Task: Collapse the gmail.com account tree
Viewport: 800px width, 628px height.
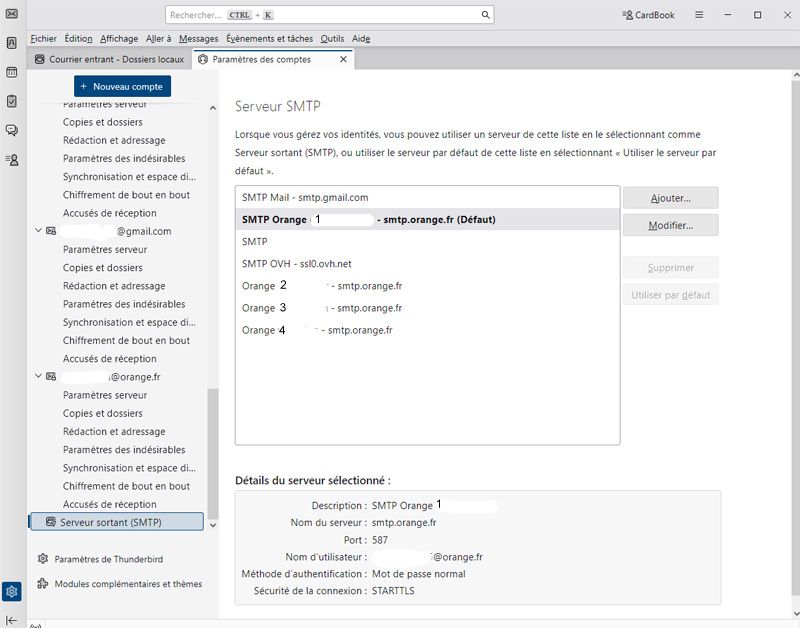Action: [x=38, y=231]
